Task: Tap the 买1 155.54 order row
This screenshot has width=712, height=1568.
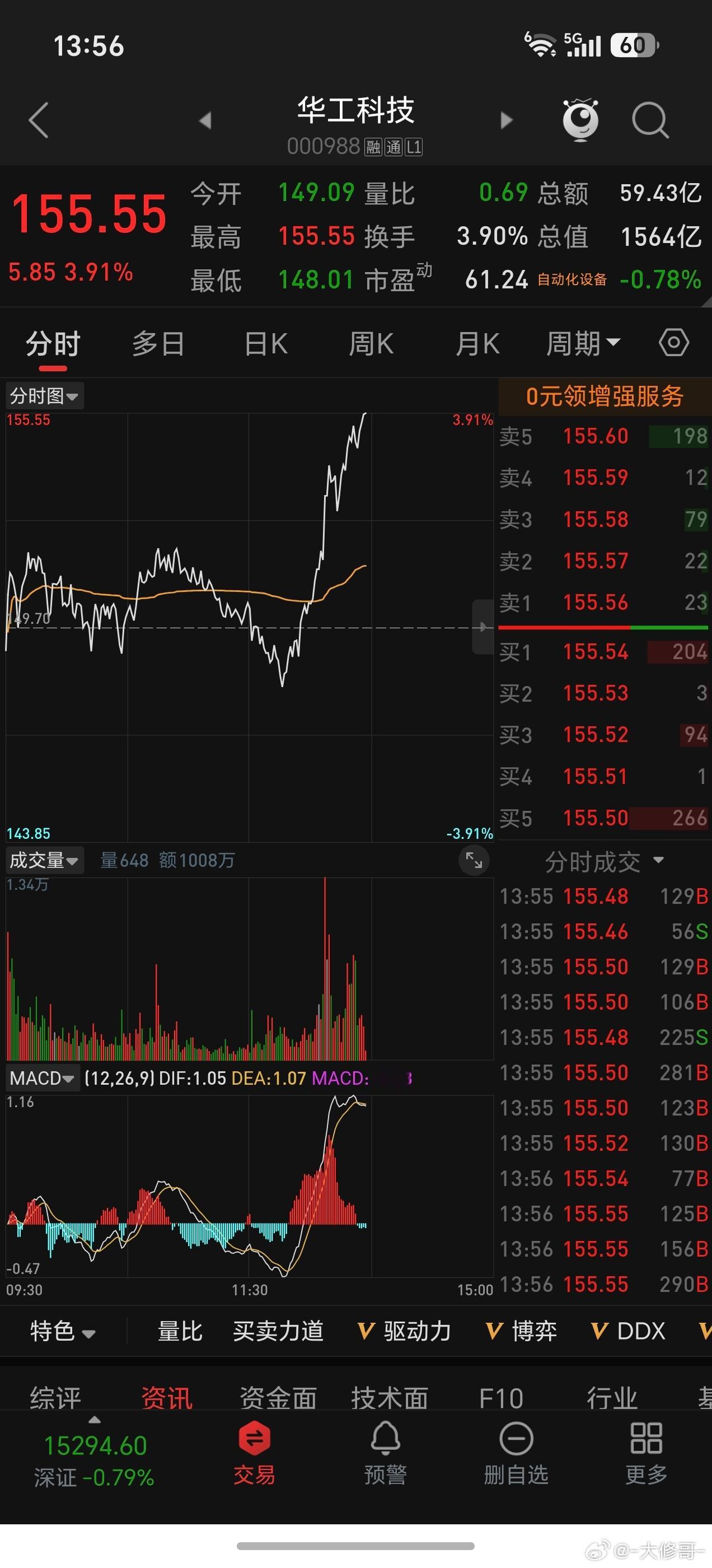Action: tap(603, 651)
